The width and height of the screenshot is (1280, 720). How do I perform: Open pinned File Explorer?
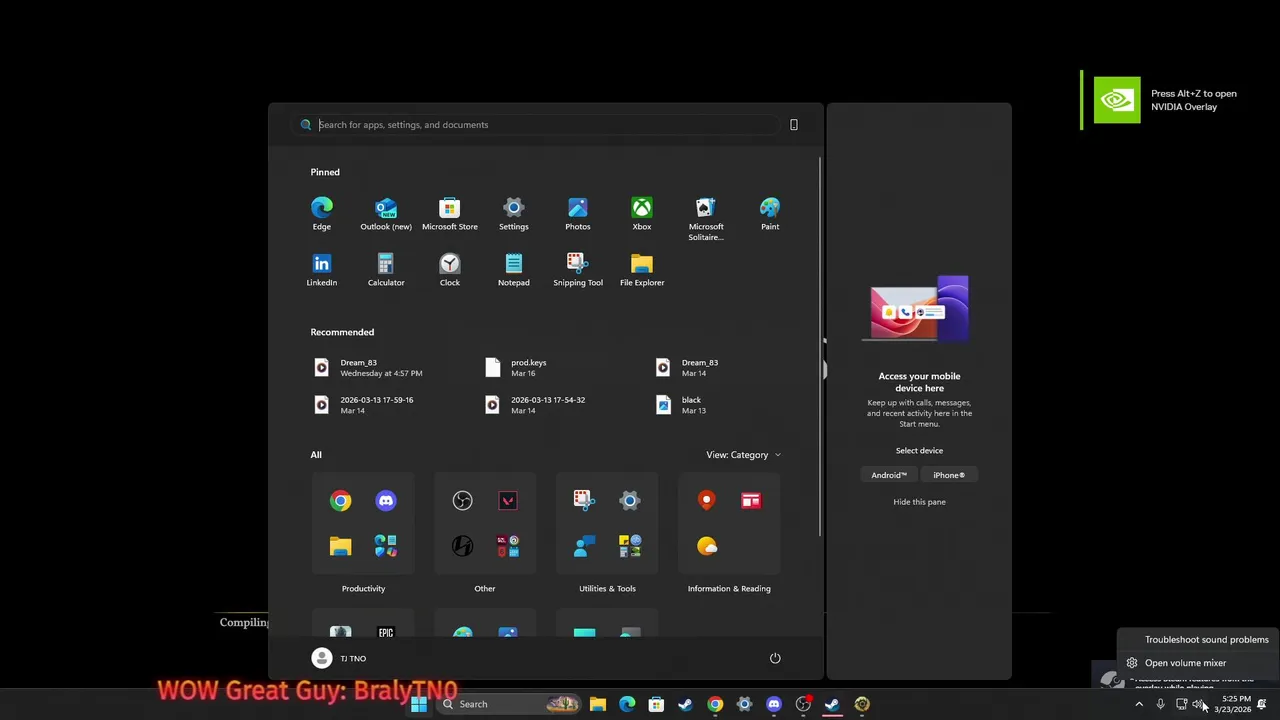click(x=642, y=270)
